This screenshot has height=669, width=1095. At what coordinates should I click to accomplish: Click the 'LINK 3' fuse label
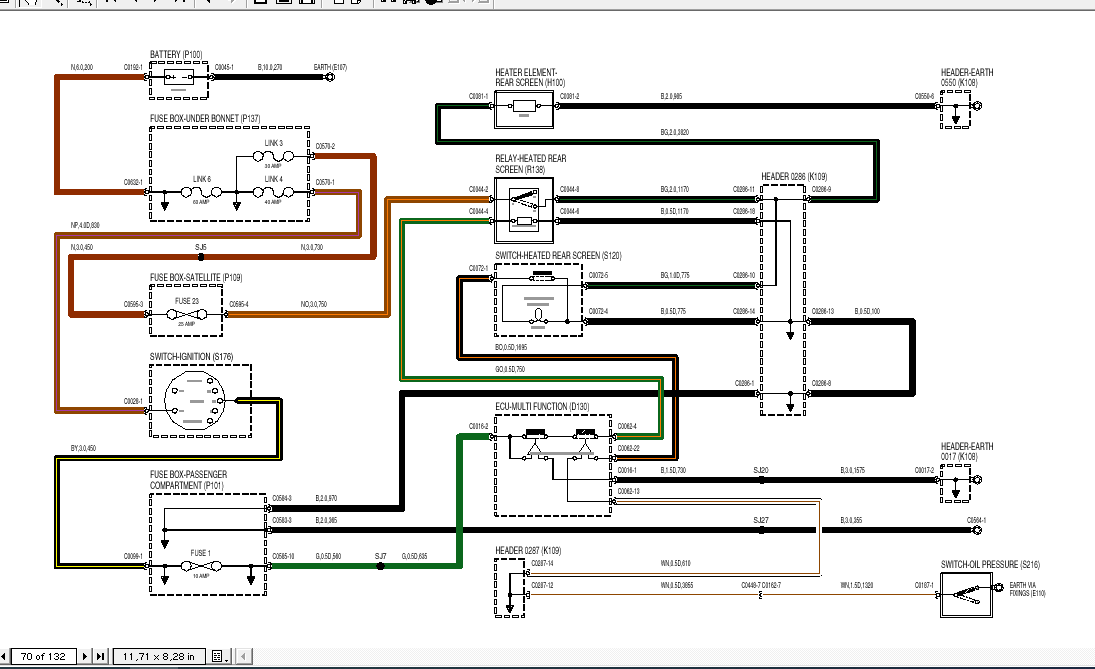point(274,143)
